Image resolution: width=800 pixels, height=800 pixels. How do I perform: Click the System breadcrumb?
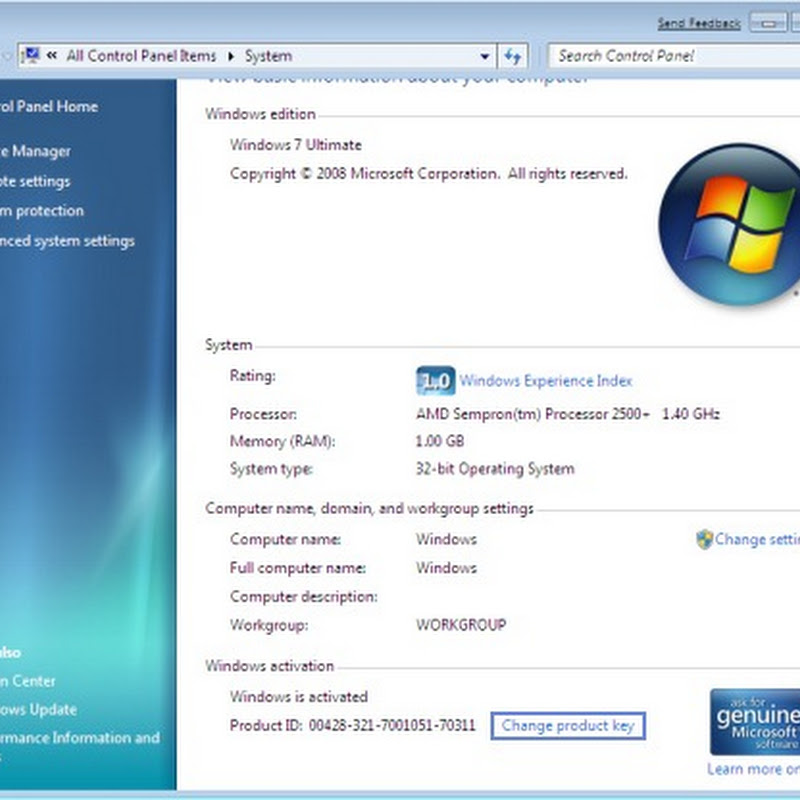268,56
